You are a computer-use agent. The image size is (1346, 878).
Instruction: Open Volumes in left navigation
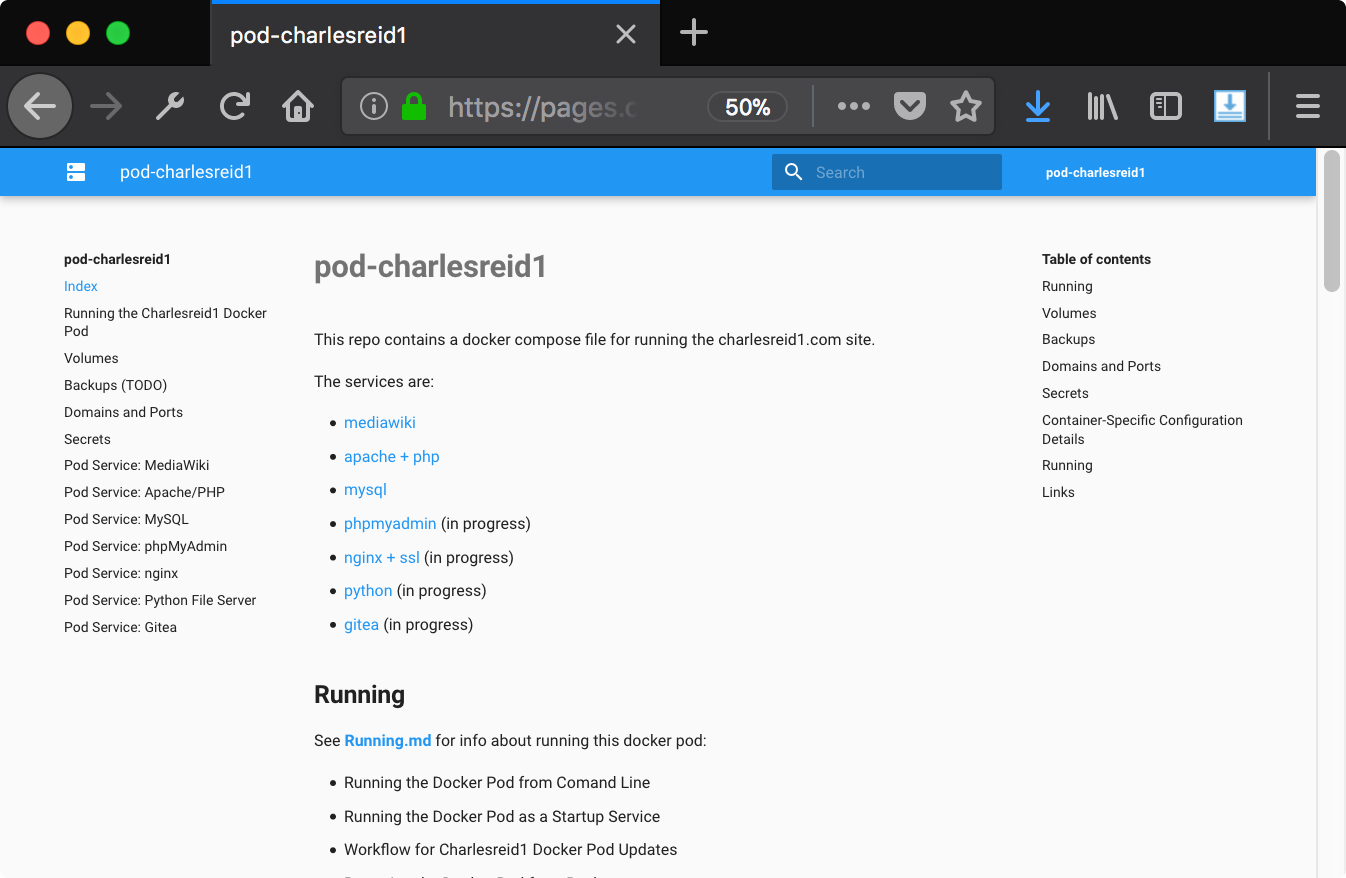tap(91, 358)
